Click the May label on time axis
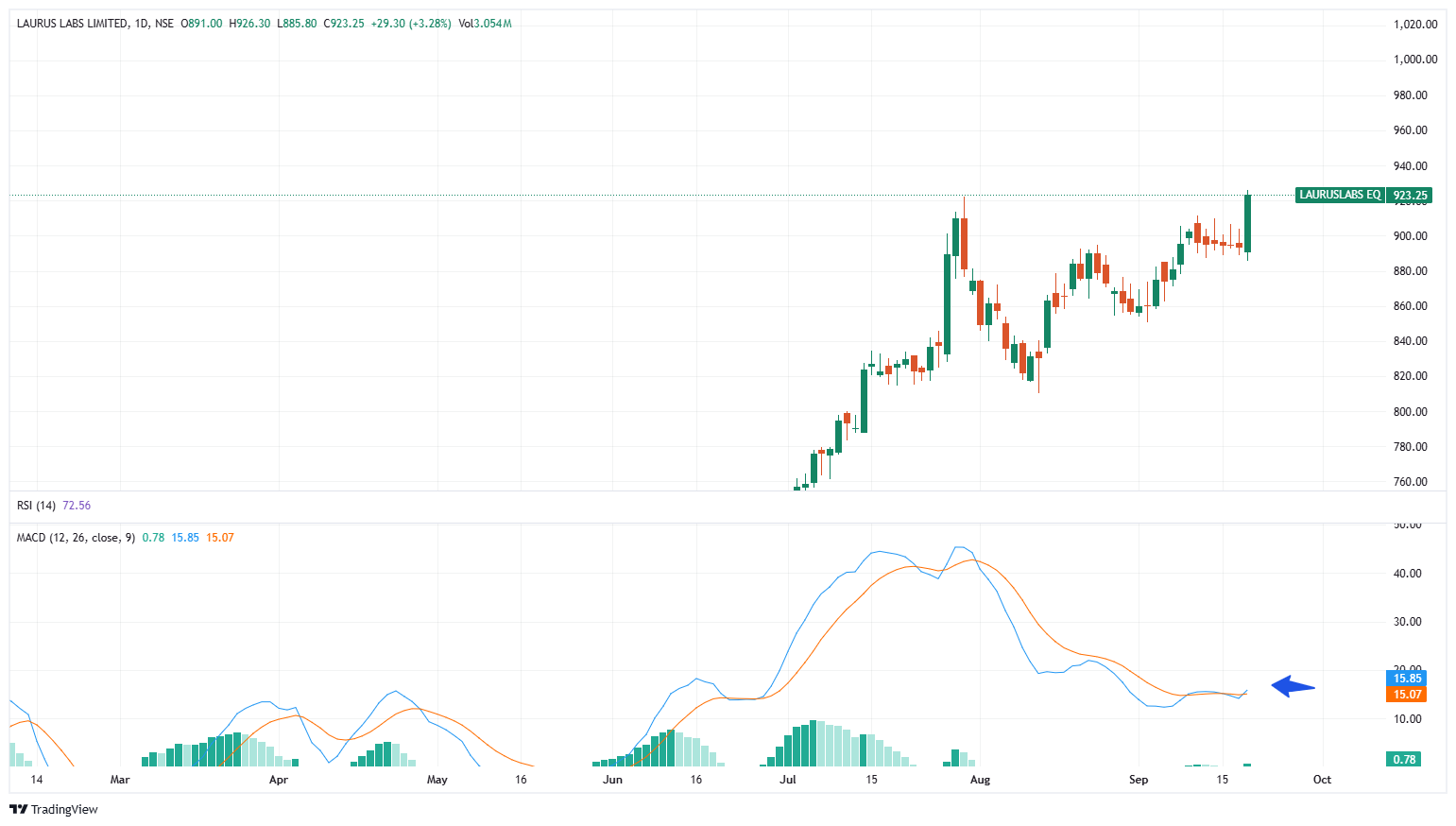This screenshot has height=826, width=1456. click(x=437, y=780)
